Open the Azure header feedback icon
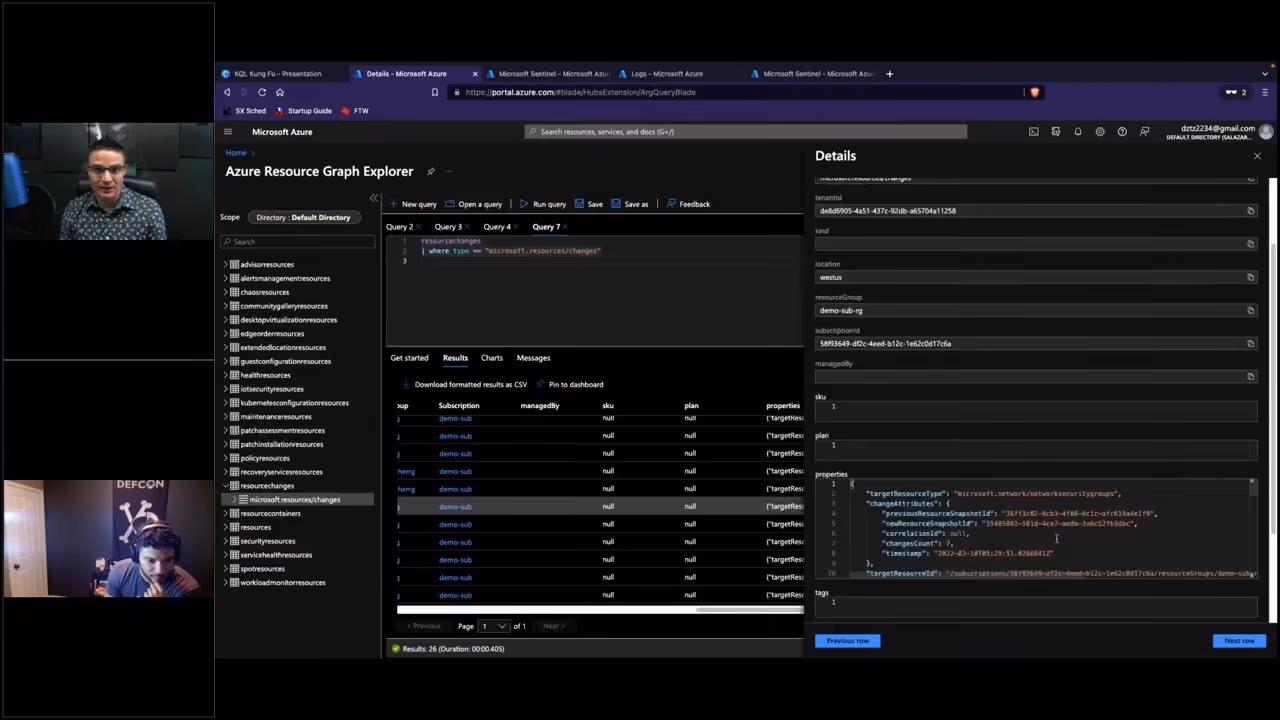The image size is (1280, 720). (1145, 132)
